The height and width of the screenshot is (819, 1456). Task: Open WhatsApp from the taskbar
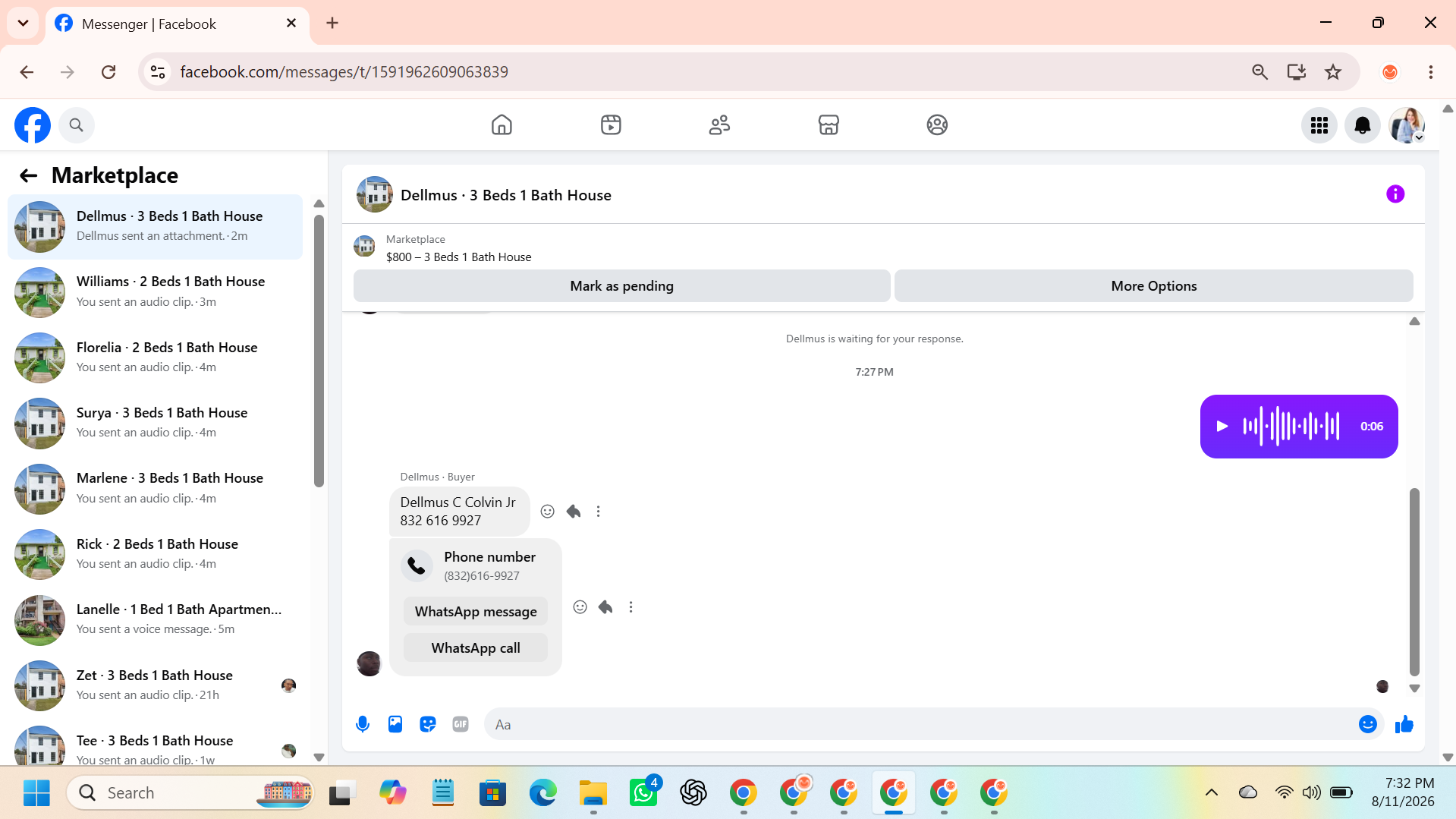643,792
